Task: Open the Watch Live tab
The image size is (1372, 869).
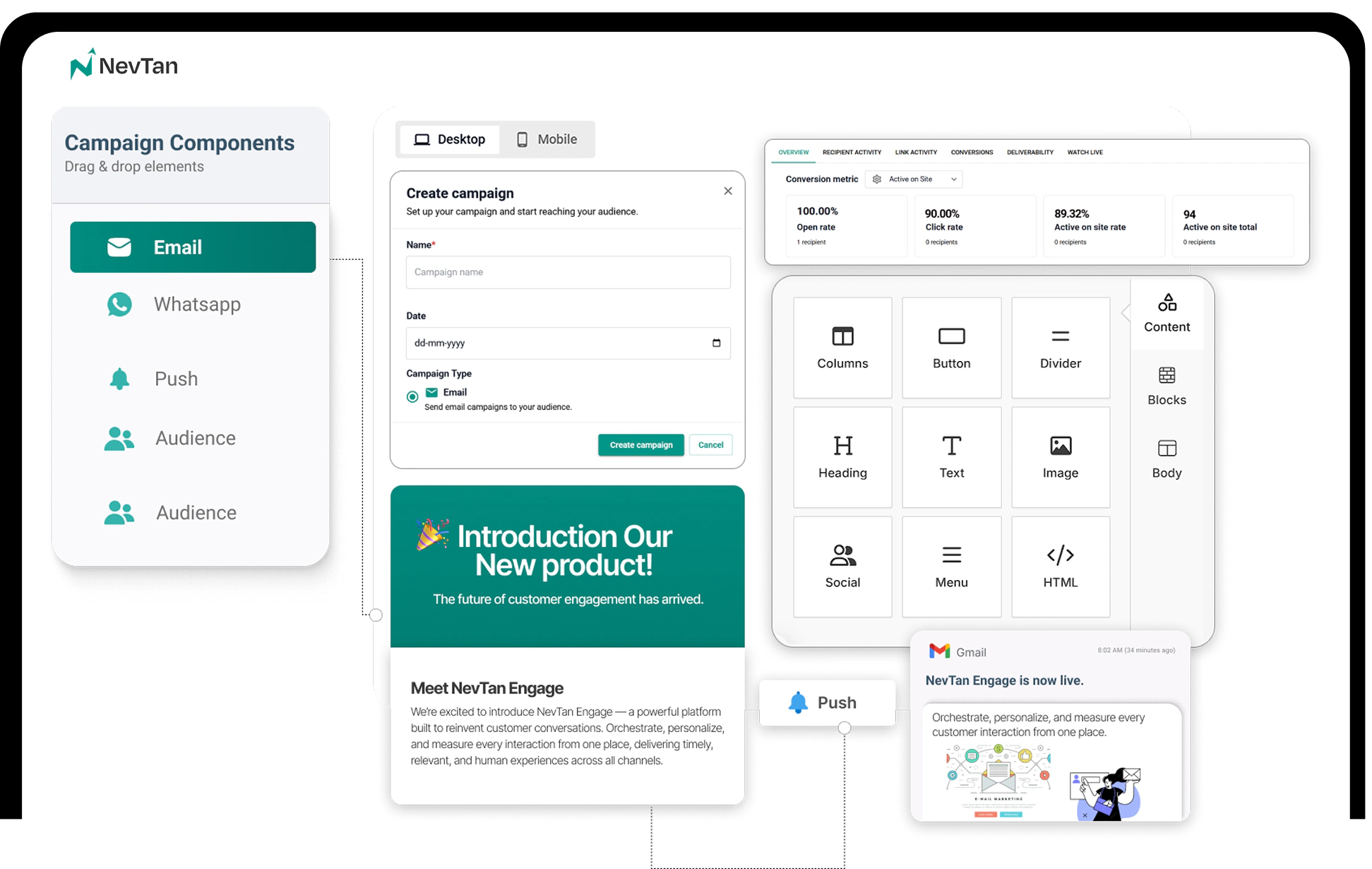Action: coord(1085,153)
